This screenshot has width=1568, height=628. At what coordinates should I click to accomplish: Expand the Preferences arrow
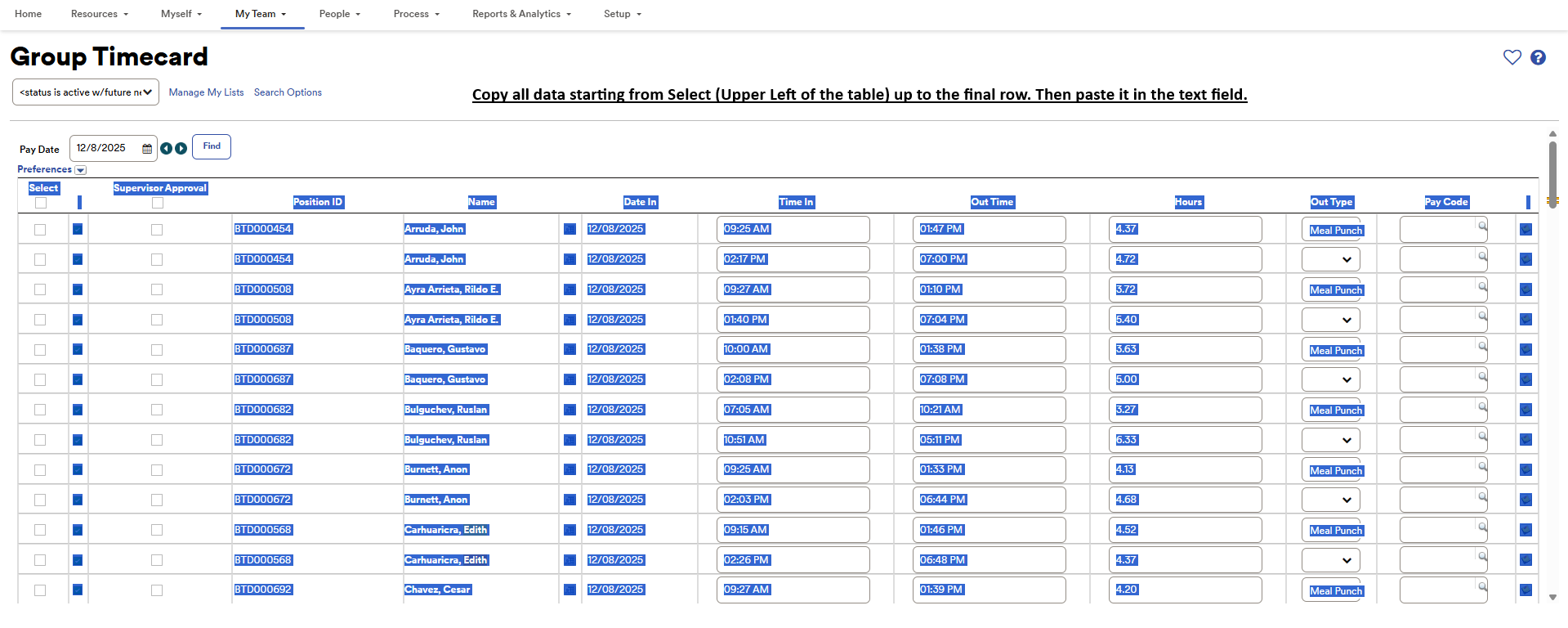pos(80,170)
